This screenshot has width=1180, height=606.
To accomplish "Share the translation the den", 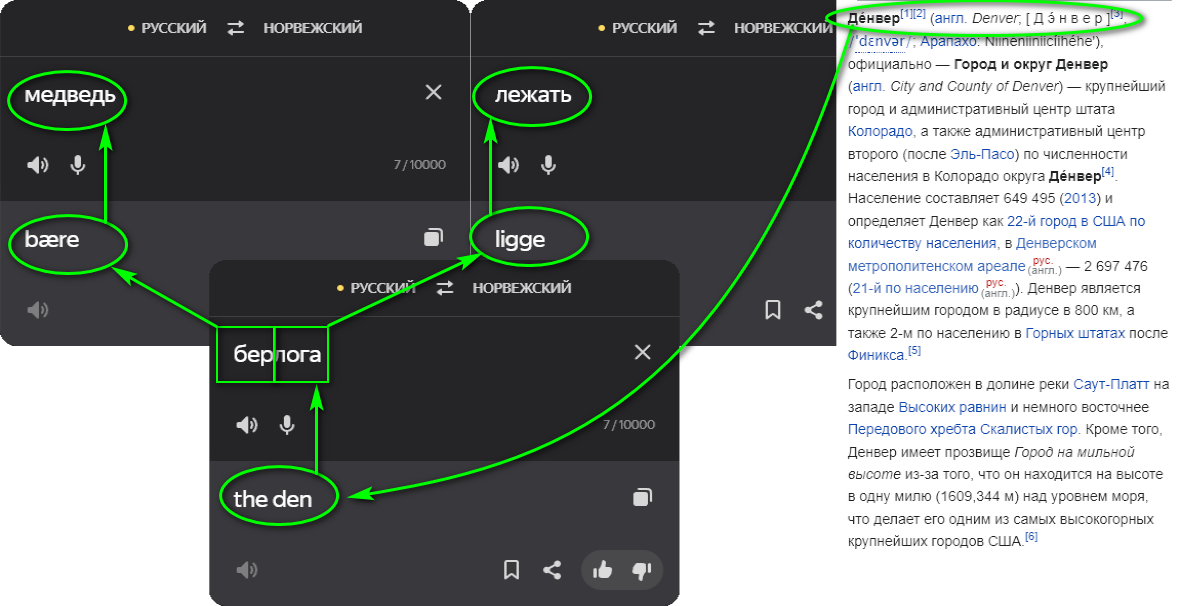I will click(552, 570).
